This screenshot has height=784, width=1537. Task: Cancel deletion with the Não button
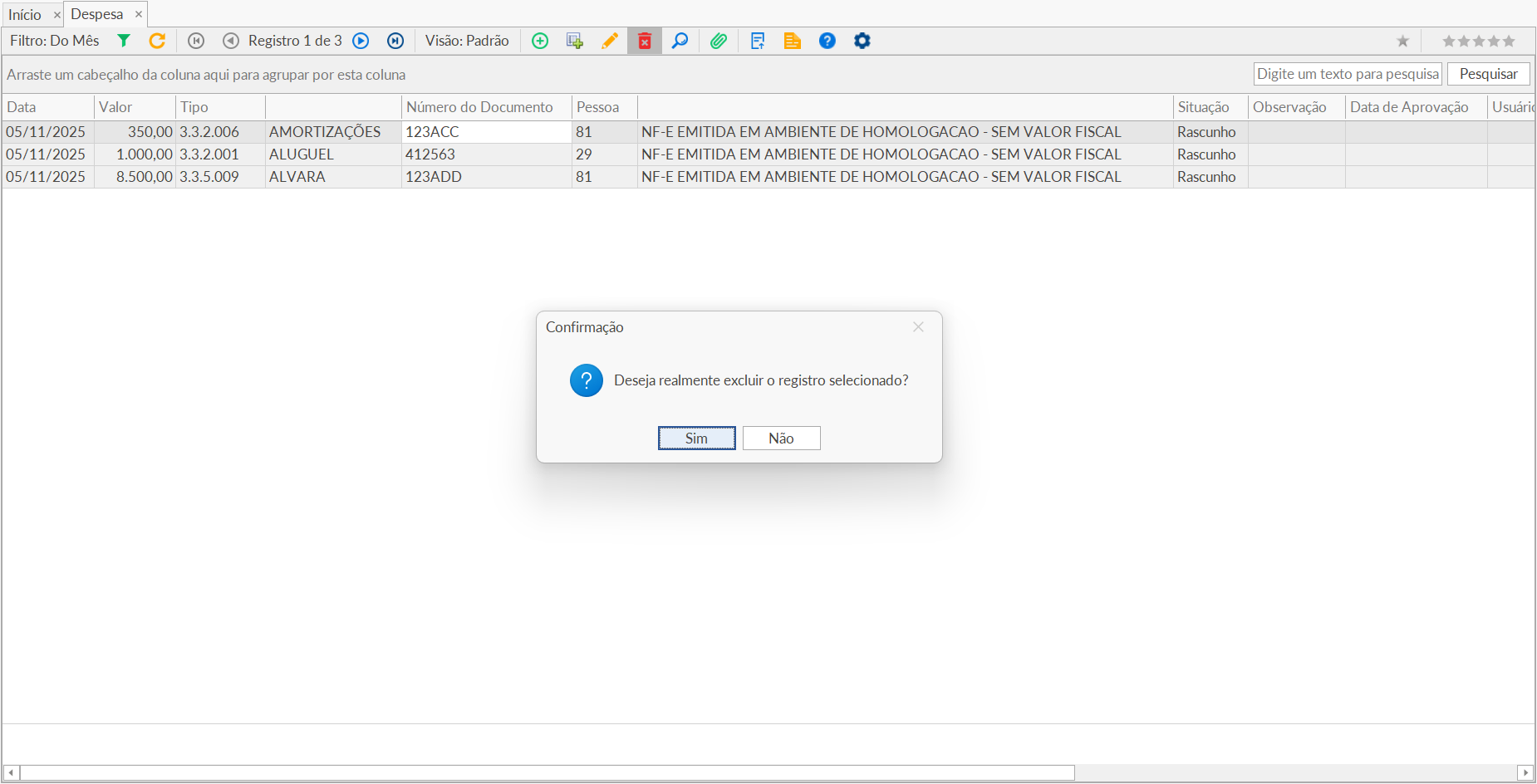(x=781, y=439)
